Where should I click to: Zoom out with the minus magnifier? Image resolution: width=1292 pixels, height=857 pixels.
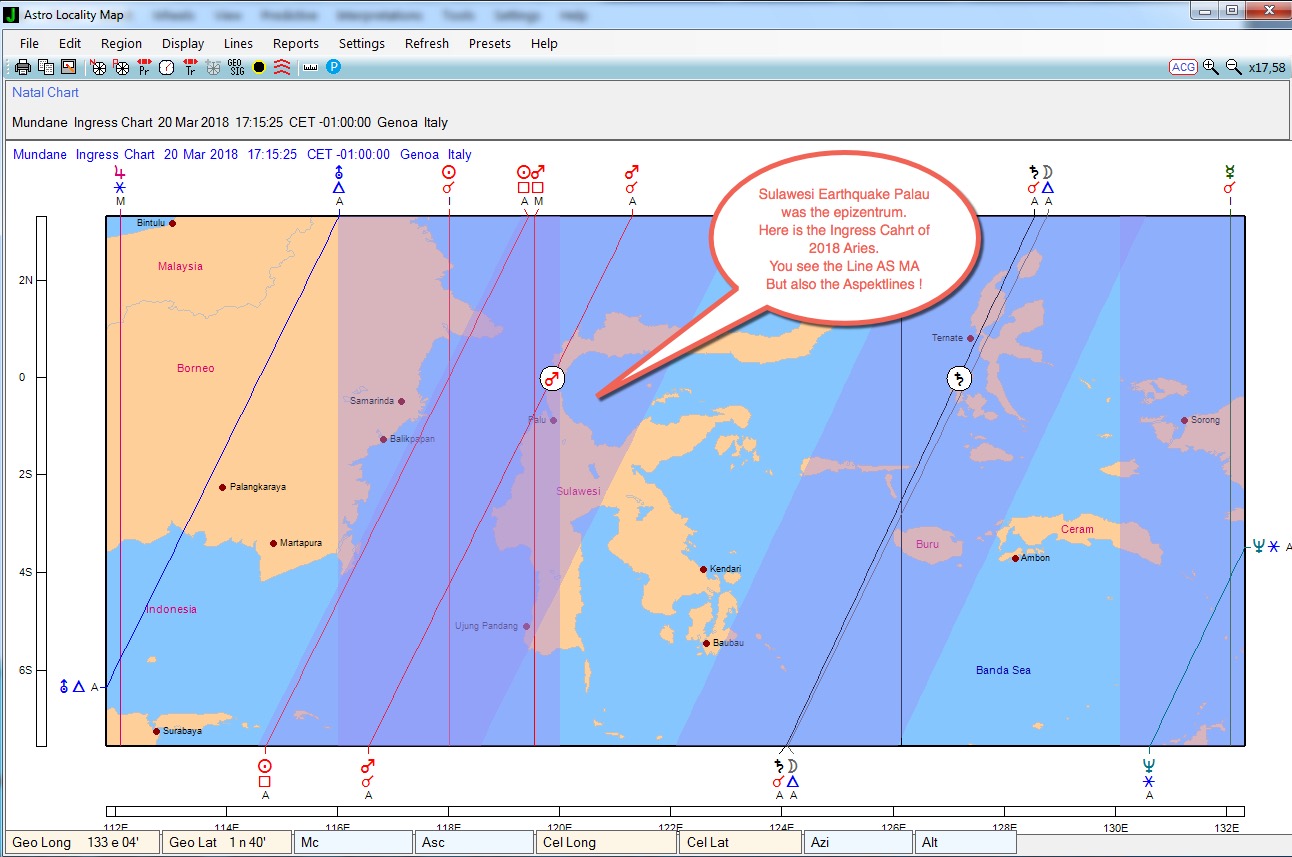1234,67
